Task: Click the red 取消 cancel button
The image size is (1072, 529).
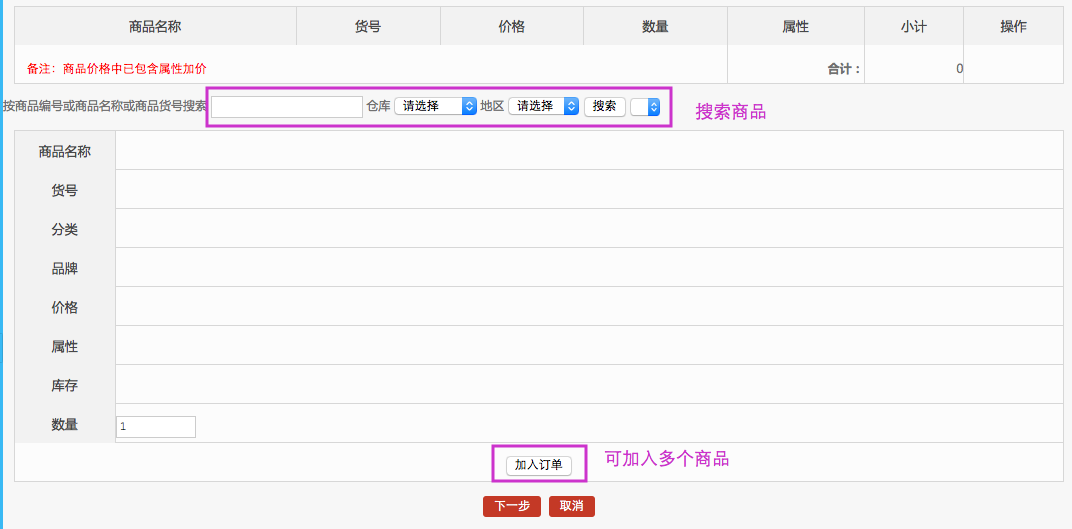Action: pyautogui.click(x=572, y=506)
